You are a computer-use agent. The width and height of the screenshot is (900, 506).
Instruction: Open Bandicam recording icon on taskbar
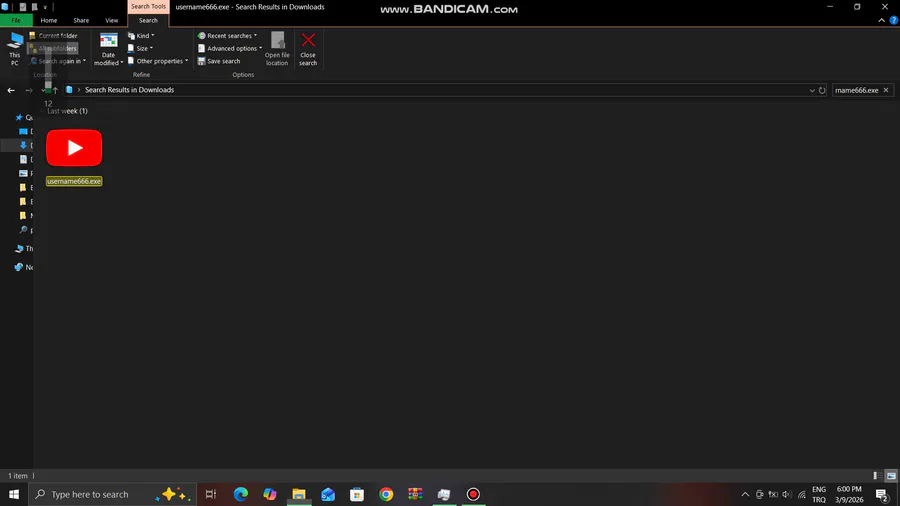[x=473, y=494]
